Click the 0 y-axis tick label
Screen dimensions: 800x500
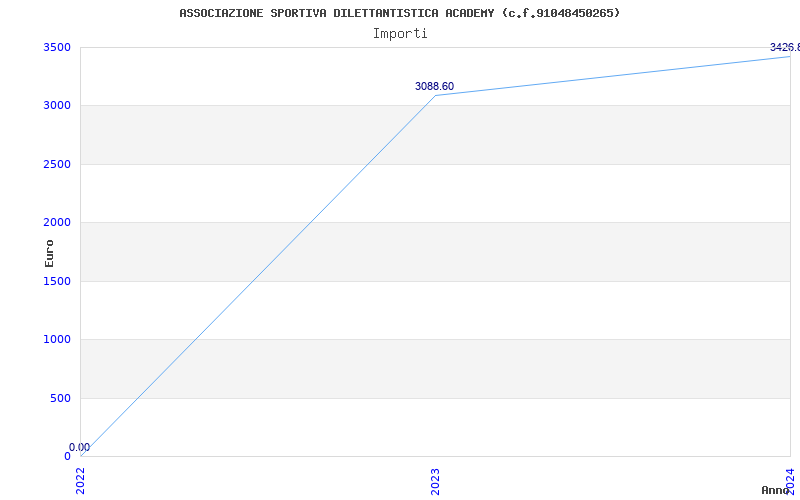(67, 456)
